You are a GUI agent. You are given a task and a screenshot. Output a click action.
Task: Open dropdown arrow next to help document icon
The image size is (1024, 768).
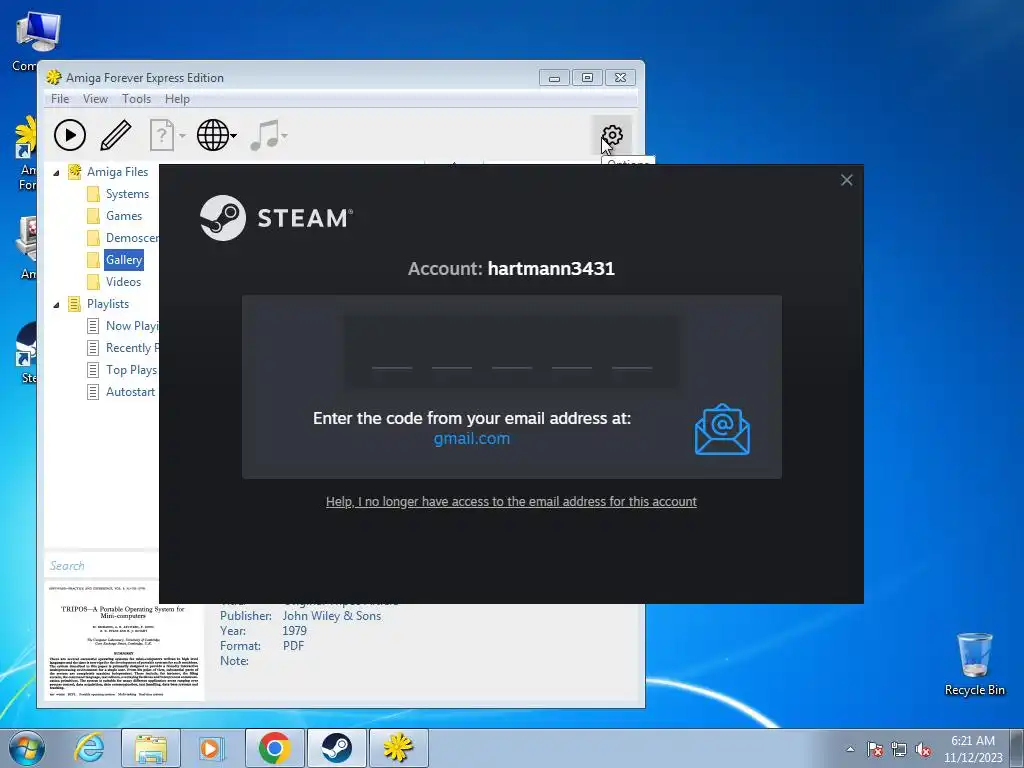(x=182, y=136)
